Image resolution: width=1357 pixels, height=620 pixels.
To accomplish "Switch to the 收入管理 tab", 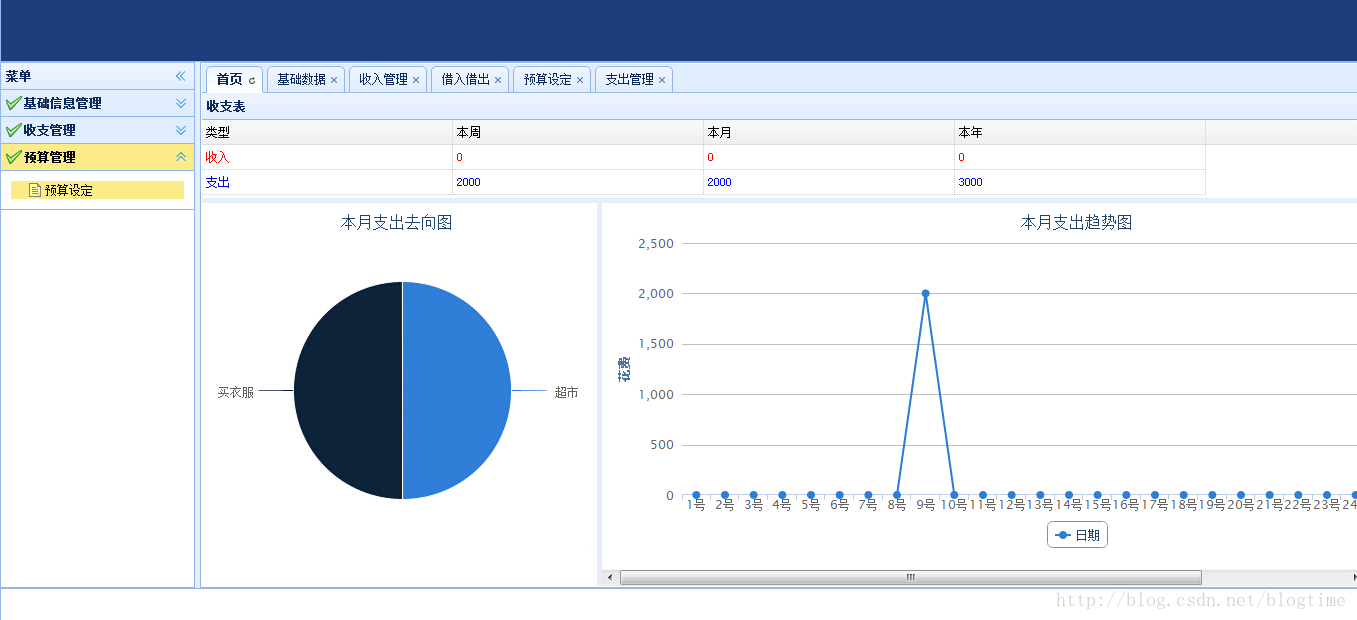I will (x=383, y=79).
